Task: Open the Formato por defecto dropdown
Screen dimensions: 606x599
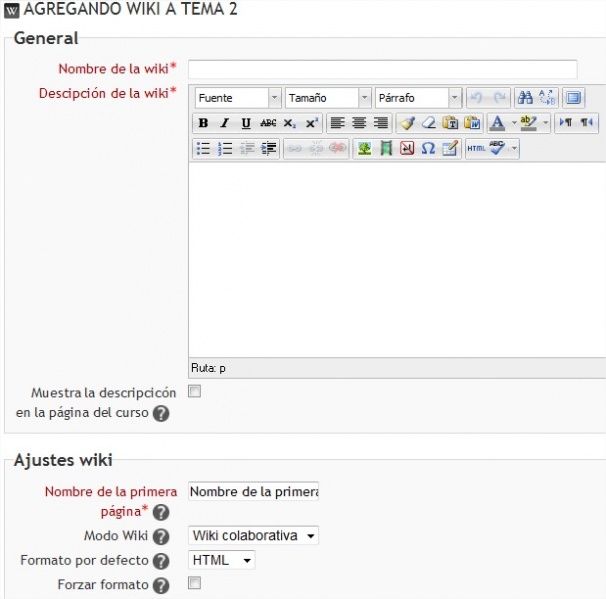Action: (x=221, y=560)
